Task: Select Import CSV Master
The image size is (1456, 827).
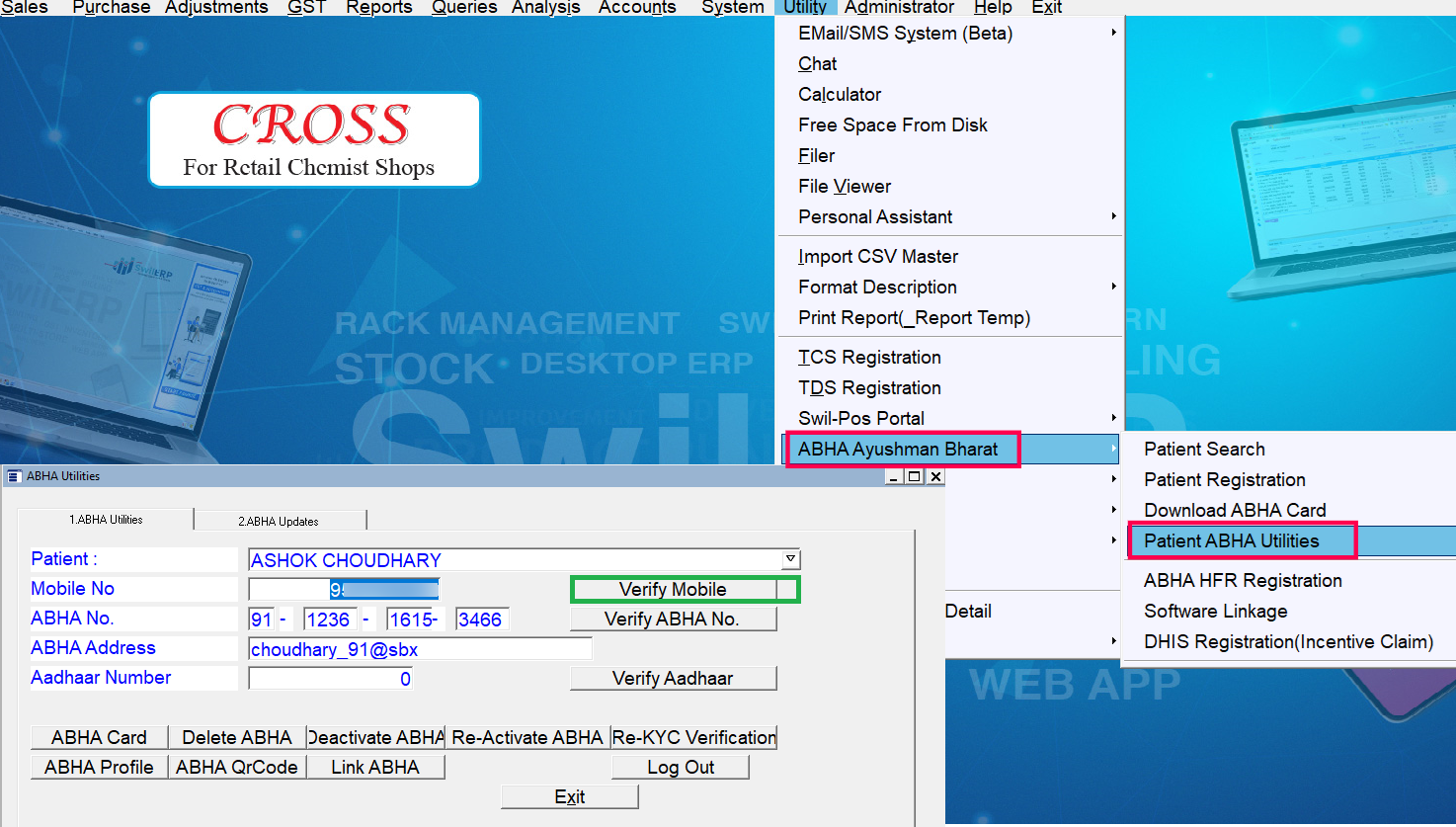Action: [951, 256]
